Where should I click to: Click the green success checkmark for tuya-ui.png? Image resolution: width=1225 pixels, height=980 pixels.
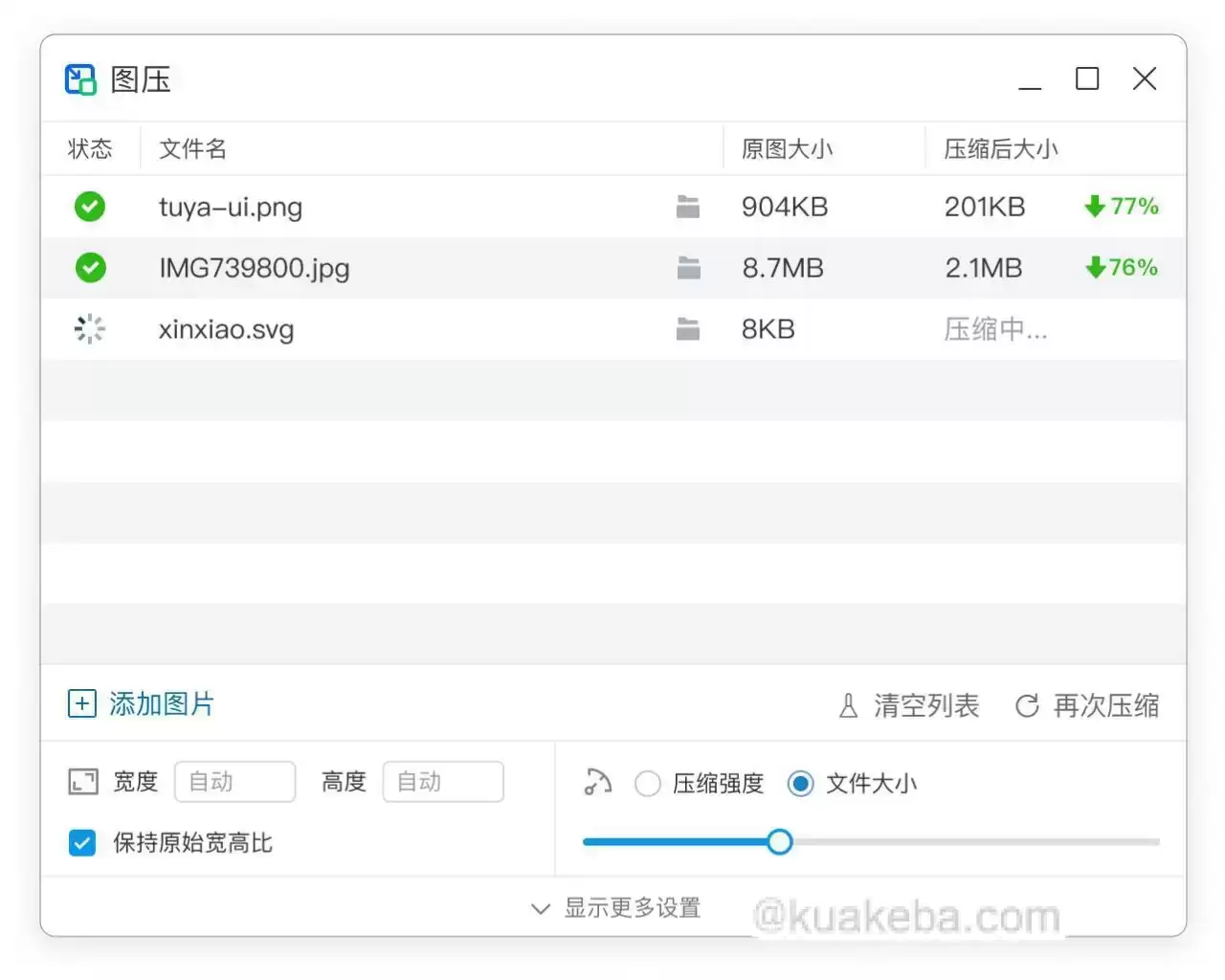pos(89,206)
